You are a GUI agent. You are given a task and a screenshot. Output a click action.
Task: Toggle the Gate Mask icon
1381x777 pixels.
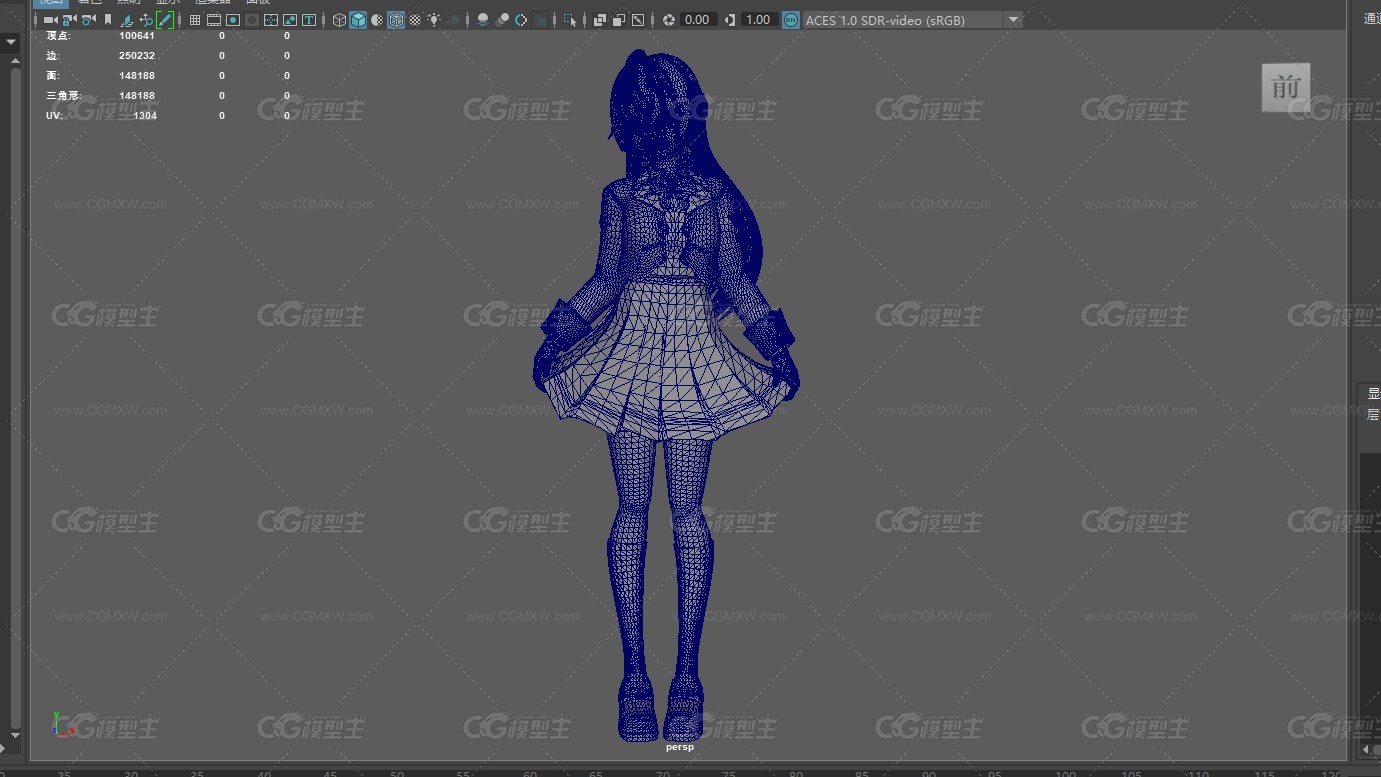point(252,20)
